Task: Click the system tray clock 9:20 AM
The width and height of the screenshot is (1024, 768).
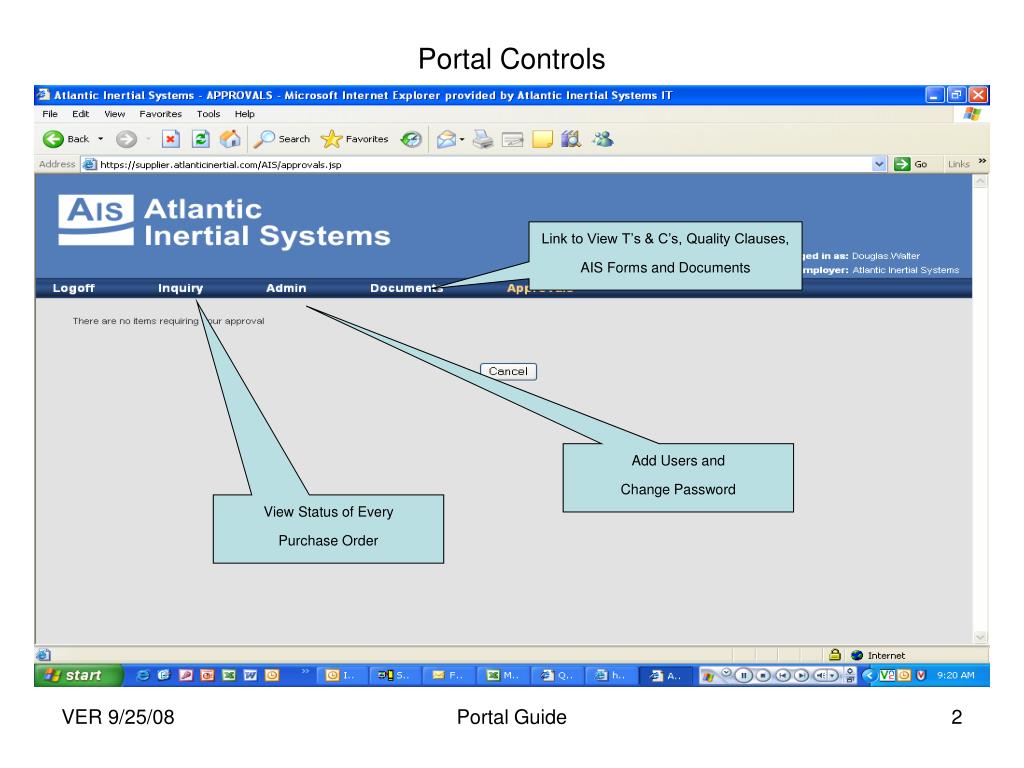Action: coord(955,675)
